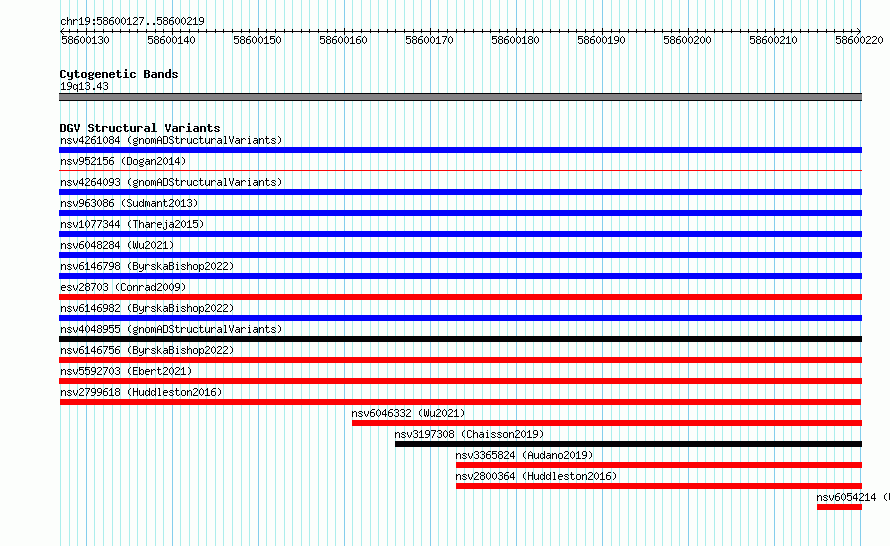Select the red bar under nsv3365824
The height and width of the screenshot is (546, 890).
coord(659,465)
